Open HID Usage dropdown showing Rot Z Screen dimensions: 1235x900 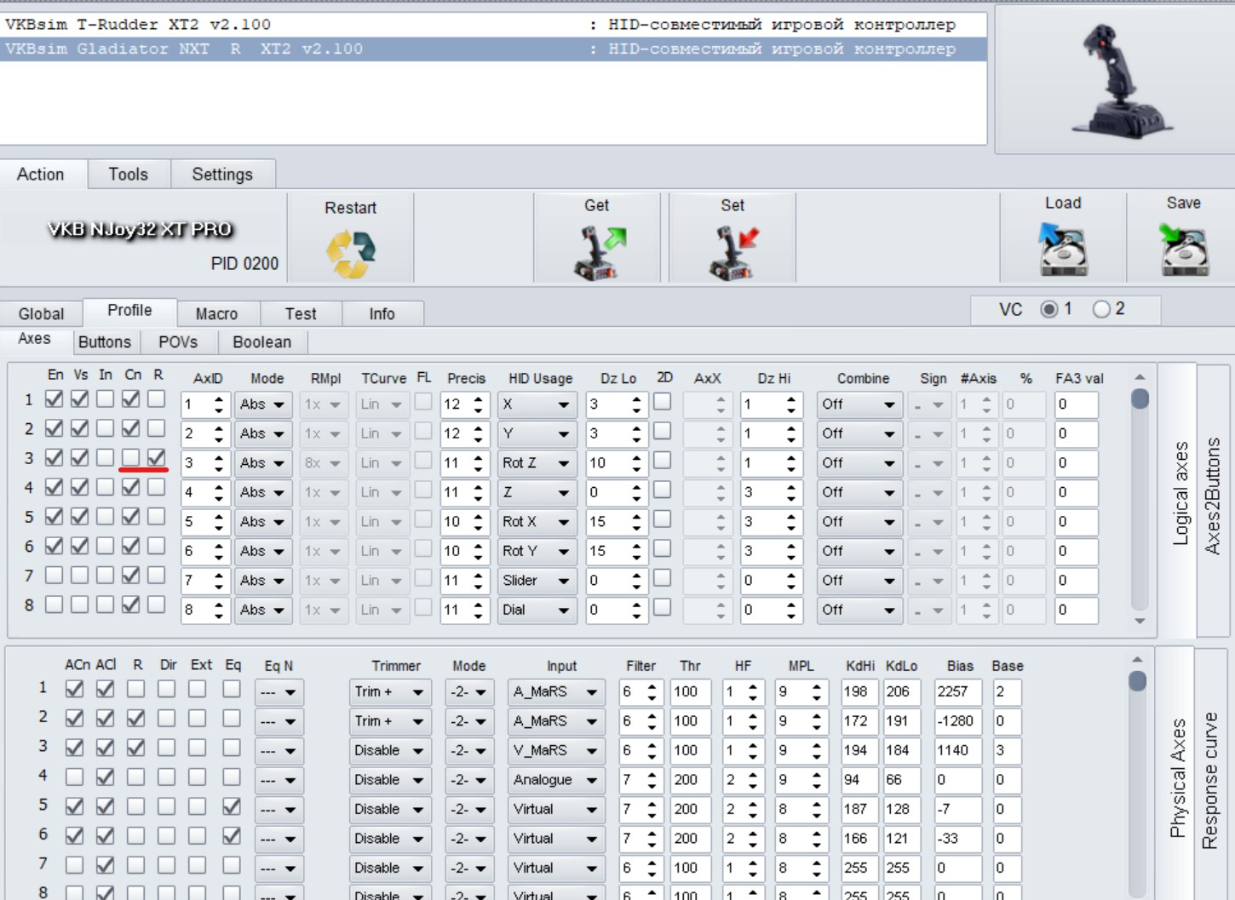tap(536, 463)
